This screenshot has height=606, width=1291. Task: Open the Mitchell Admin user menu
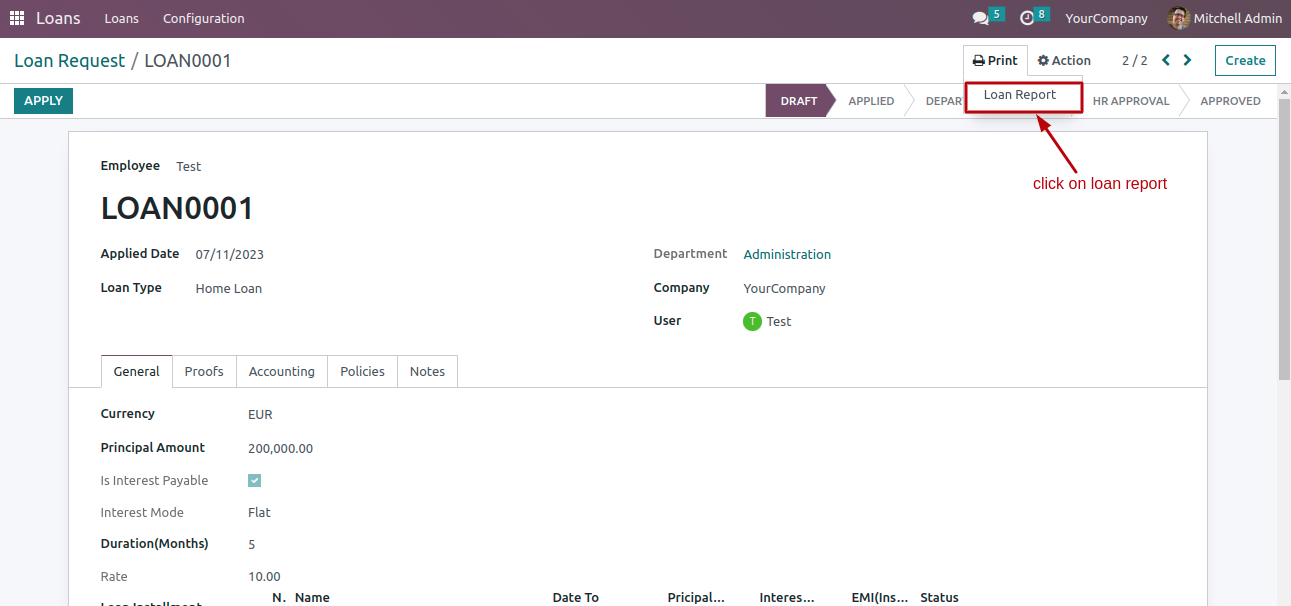[1224, 18]
